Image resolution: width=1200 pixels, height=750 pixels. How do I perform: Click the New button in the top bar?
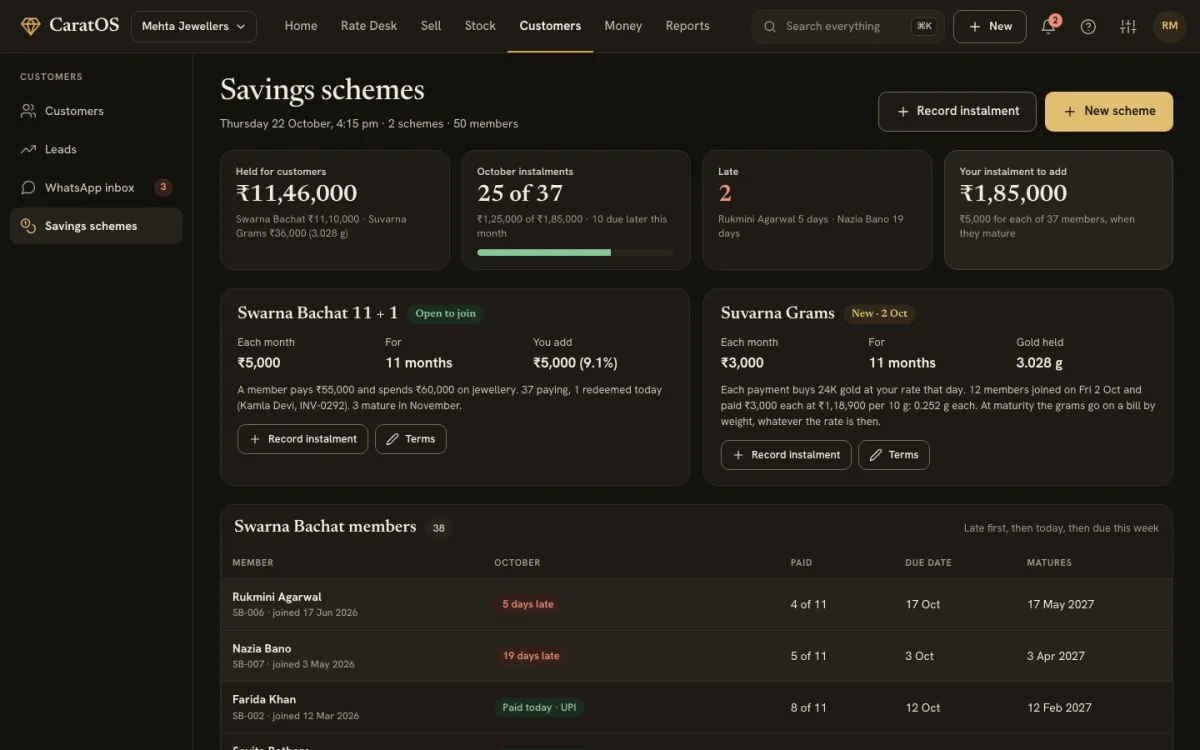point(990,26)
